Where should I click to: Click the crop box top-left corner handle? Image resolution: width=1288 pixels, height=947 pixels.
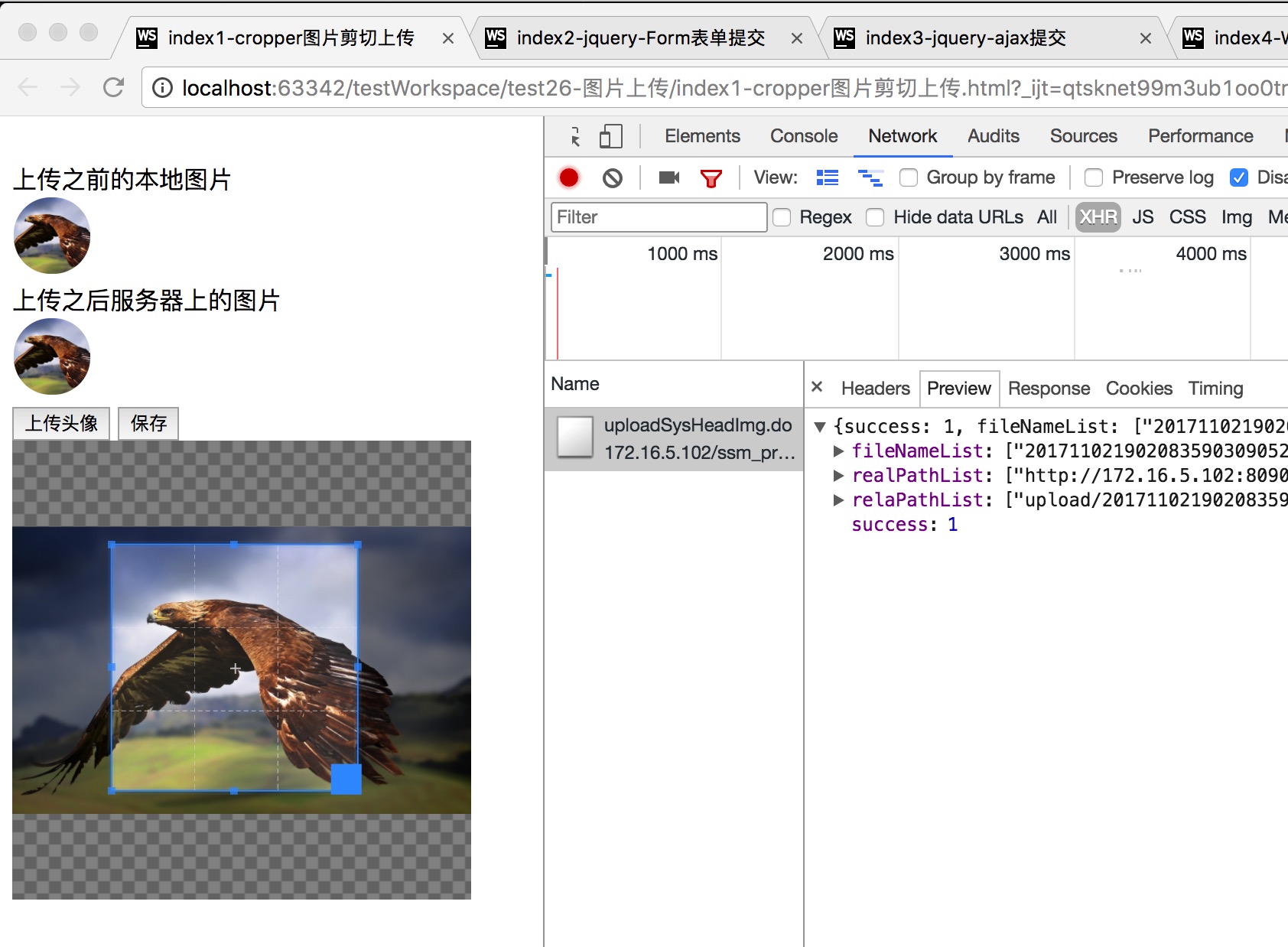[112, 545]
